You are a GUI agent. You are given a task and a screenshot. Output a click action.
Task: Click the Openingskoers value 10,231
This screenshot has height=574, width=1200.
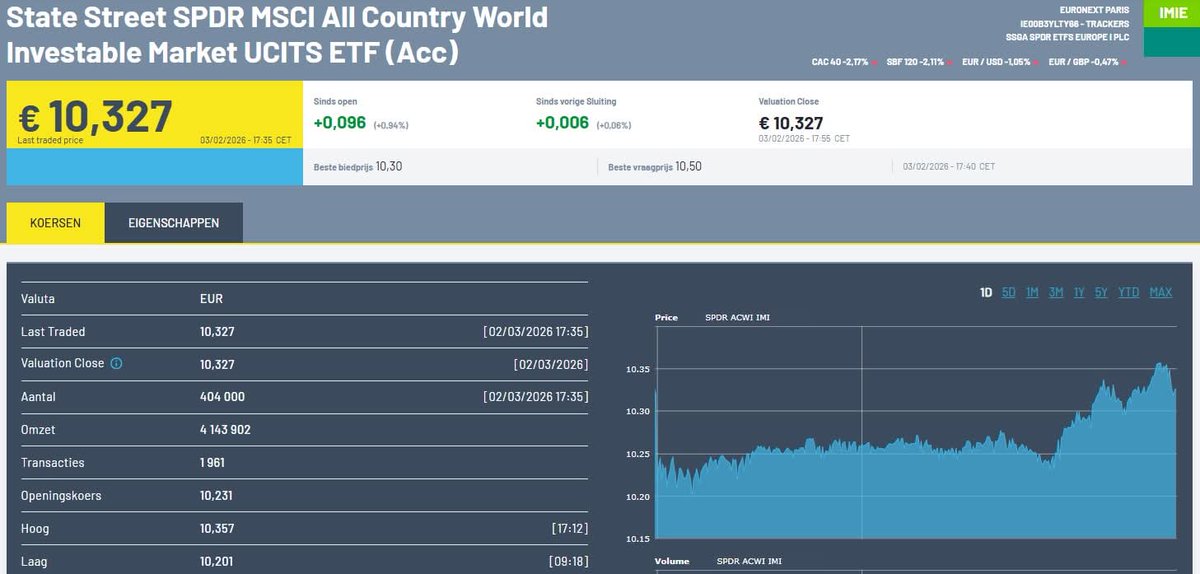[x=217, y=496]
